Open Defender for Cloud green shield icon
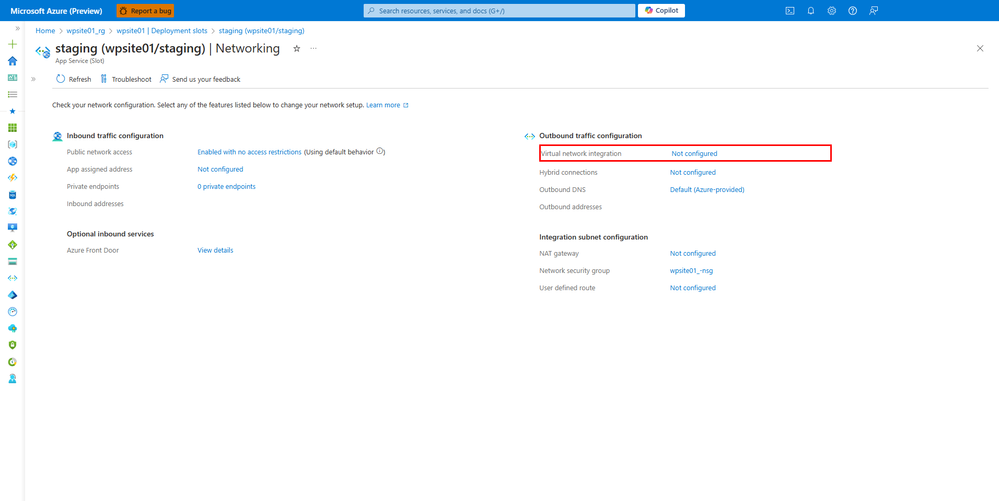The height and width of the screenshot is (501, 999). (x=12, y=345)
